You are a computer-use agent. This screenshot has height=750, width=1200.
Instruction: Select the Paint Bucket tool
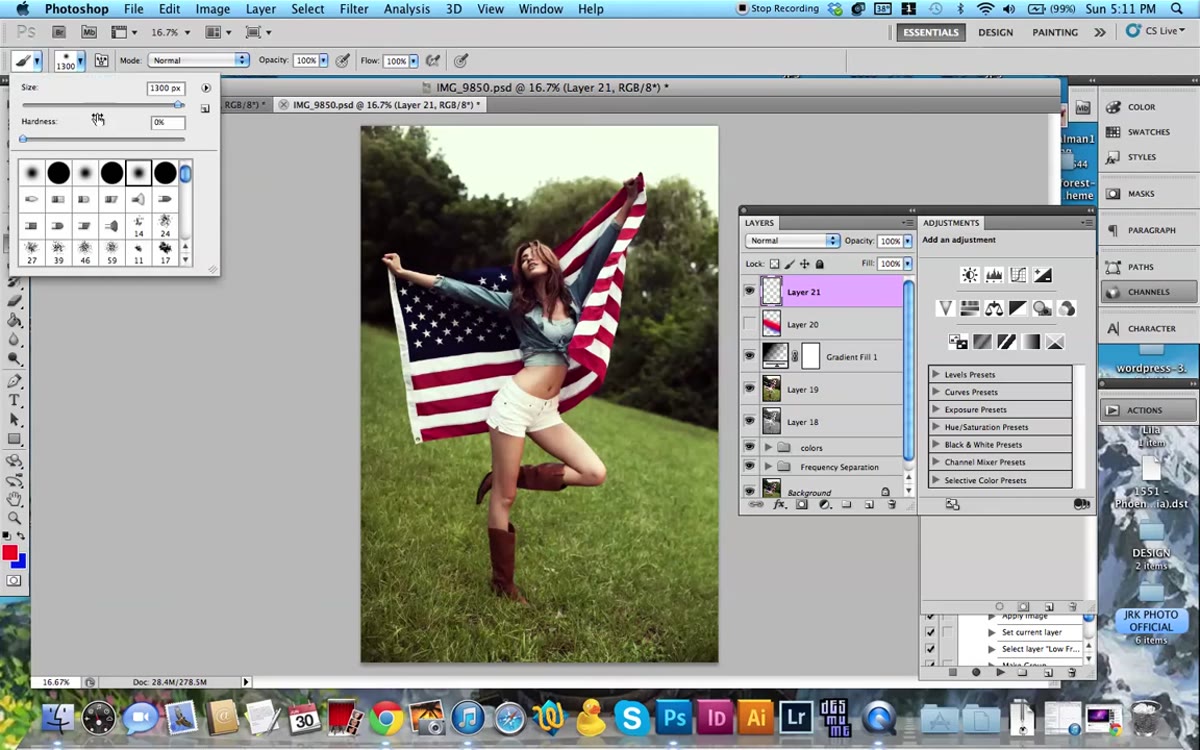click(14, 321)
